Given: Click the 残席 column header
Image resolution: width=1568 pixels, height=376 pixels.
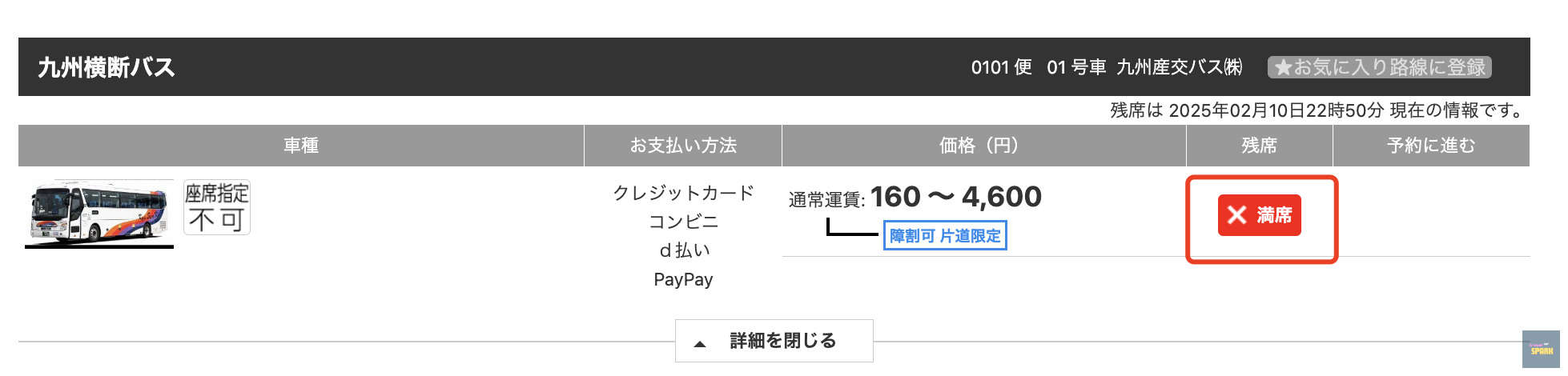Looking at the screenshot, I should pyautogui.click(x=1259, y=146).
